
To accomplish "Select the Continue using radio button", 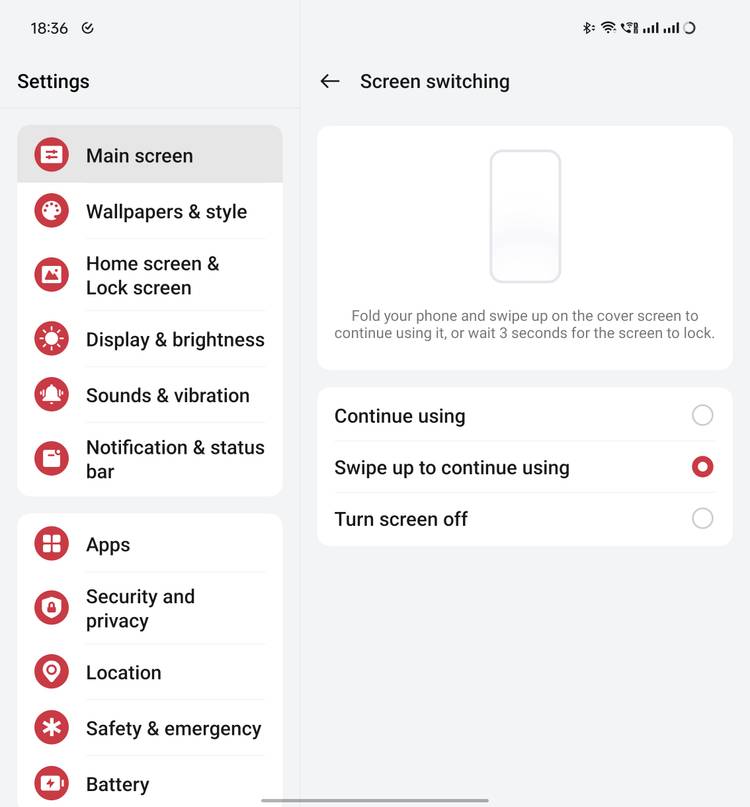I will coord(702,415).
